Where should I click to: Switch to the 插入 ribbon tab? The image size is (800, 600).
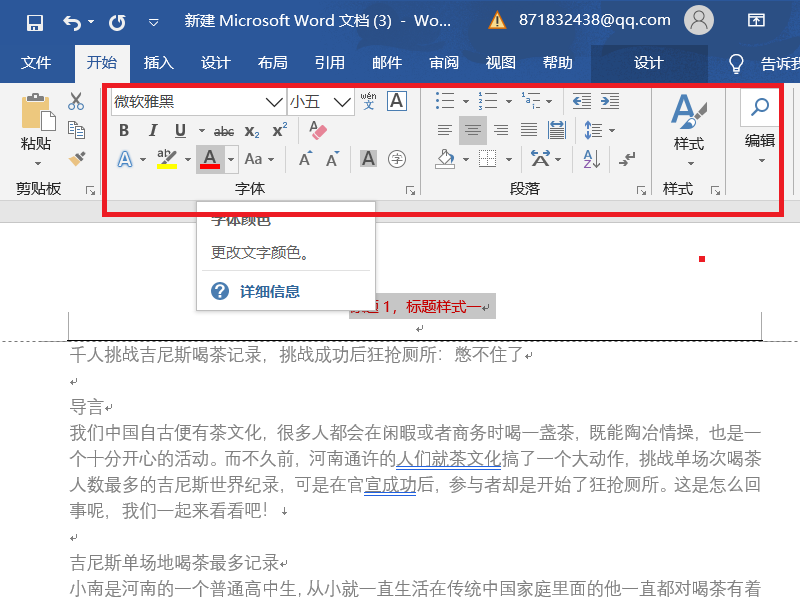pos(157,63)
